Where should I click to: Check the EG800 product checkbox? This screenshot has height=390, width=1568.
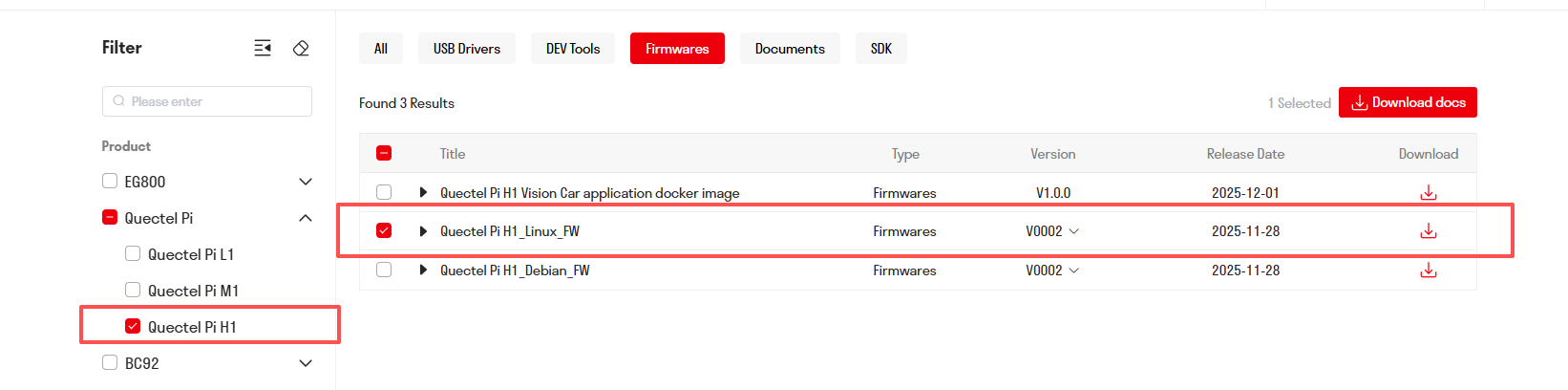pyautogui.click(x=110, y=182)
